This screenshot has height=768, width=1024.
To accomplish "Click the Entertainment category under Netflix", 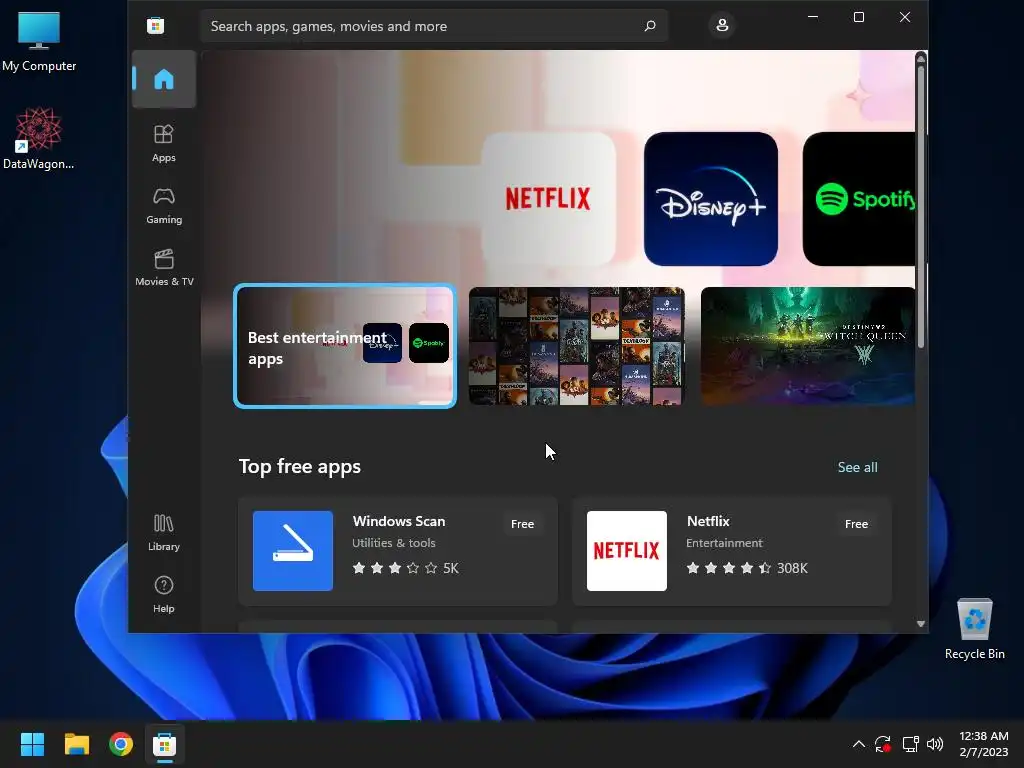I will coord(724,543).
